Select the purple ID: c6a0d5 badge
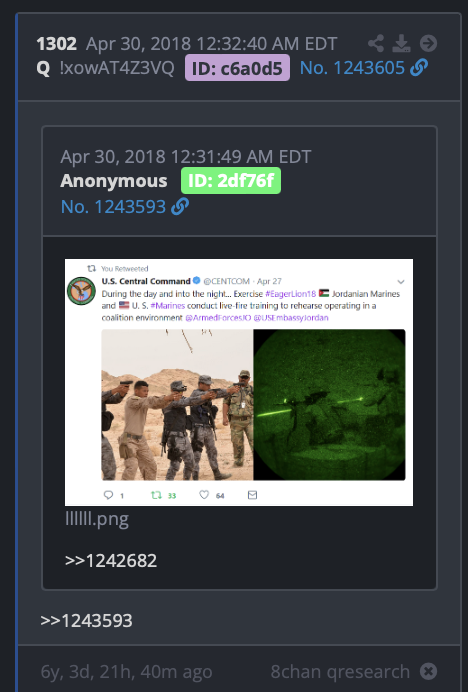Image resolution: width=468 pixels, height=692 pixels. point(237,68)
